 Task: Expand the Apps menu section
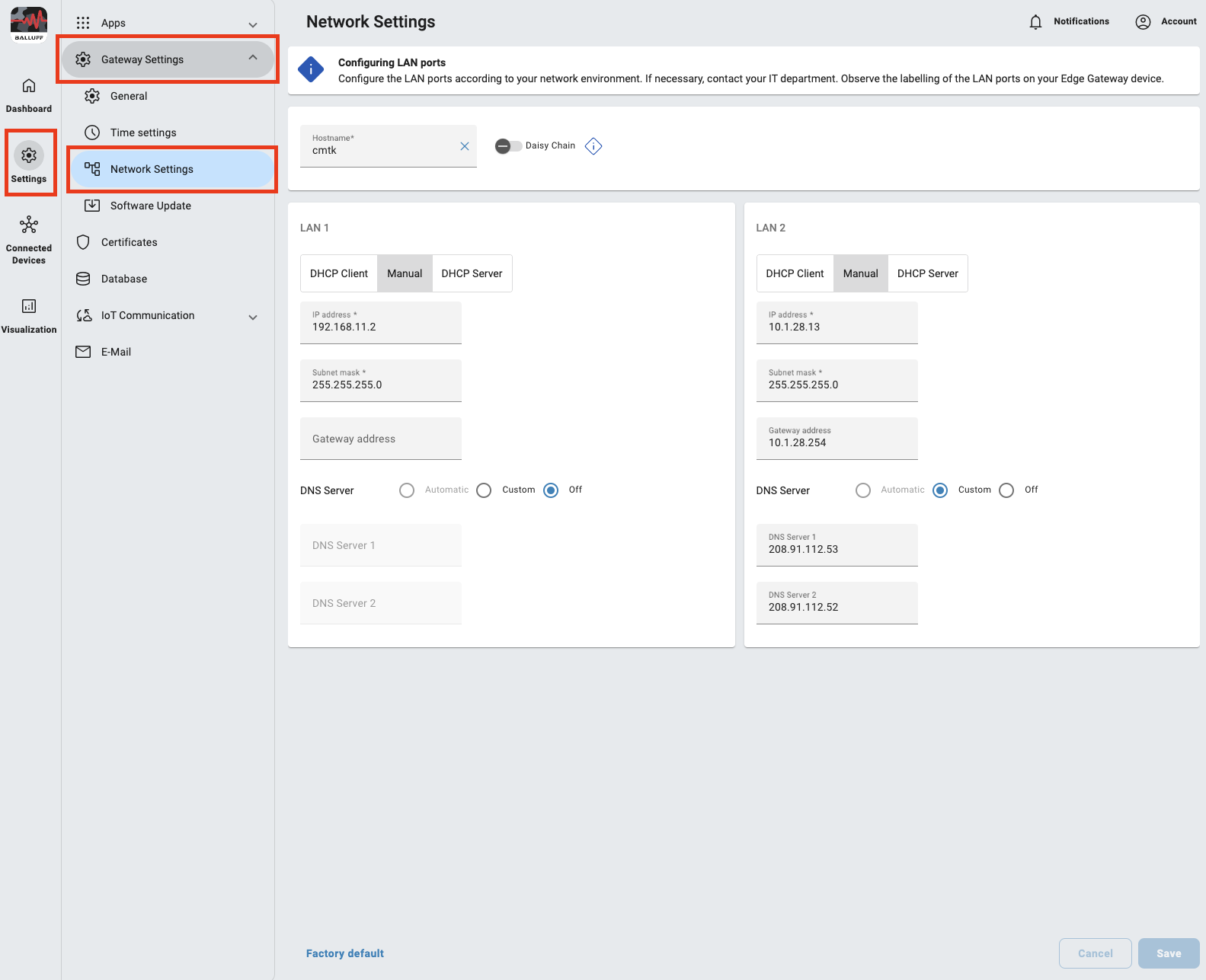click(253, 24)
